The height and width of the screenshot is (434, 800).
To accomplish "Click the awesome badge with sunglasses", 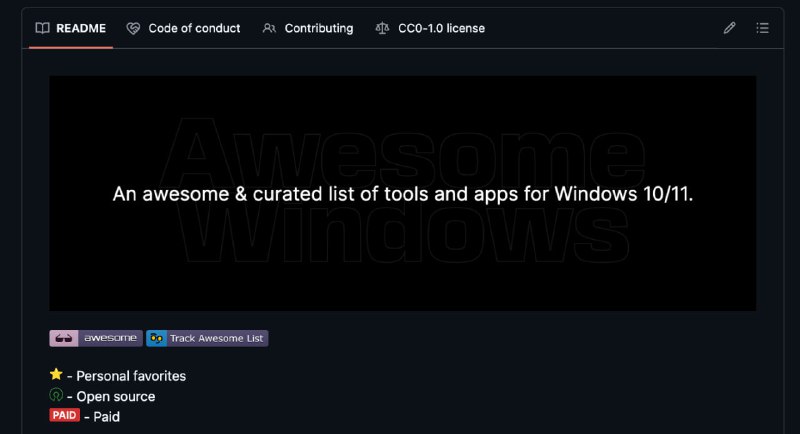I will coord(96,338).
